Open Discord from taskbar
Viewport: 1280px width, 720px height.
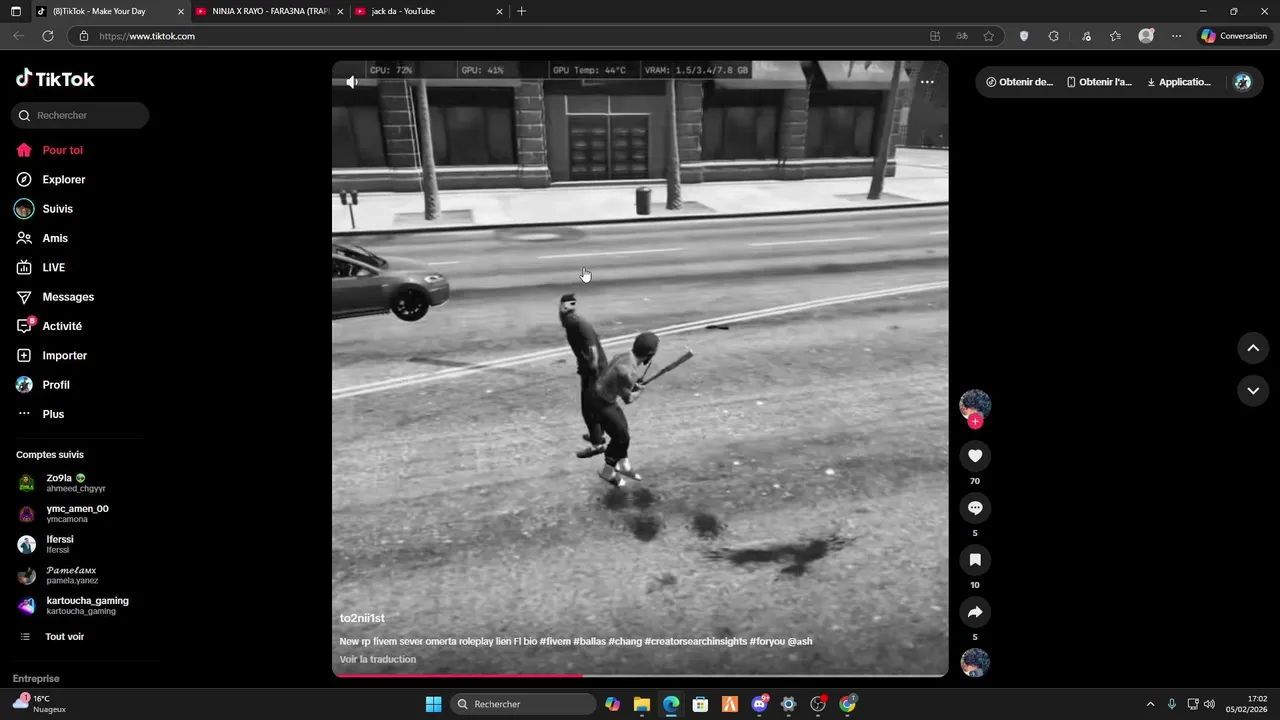click(759, 704)
